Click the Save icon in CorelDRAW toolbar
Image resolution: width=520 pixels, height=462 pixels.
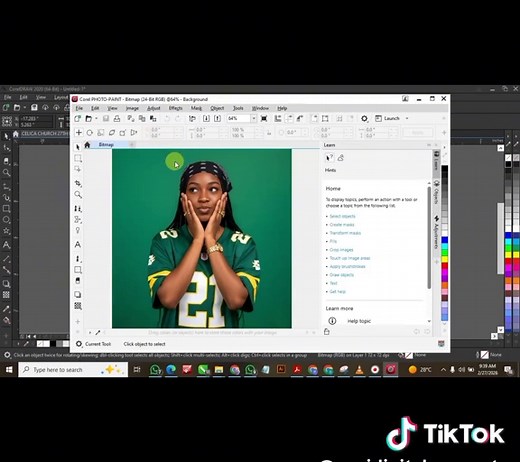click(34, 107)
